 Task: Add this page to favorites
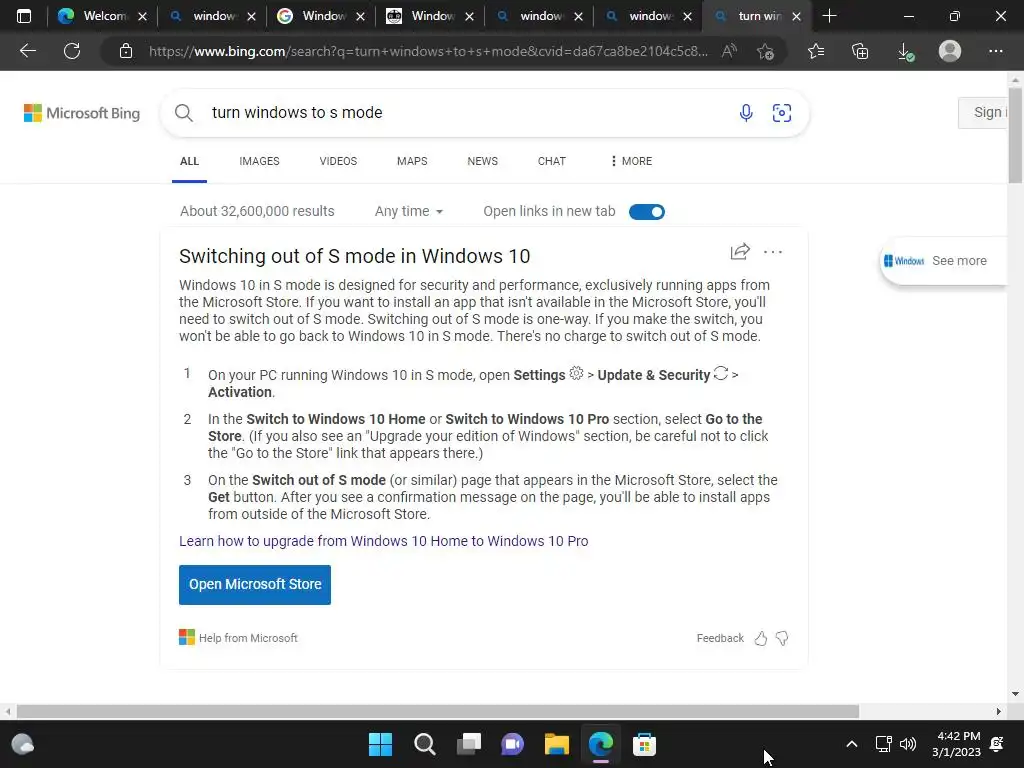click(x=765, y=51)
